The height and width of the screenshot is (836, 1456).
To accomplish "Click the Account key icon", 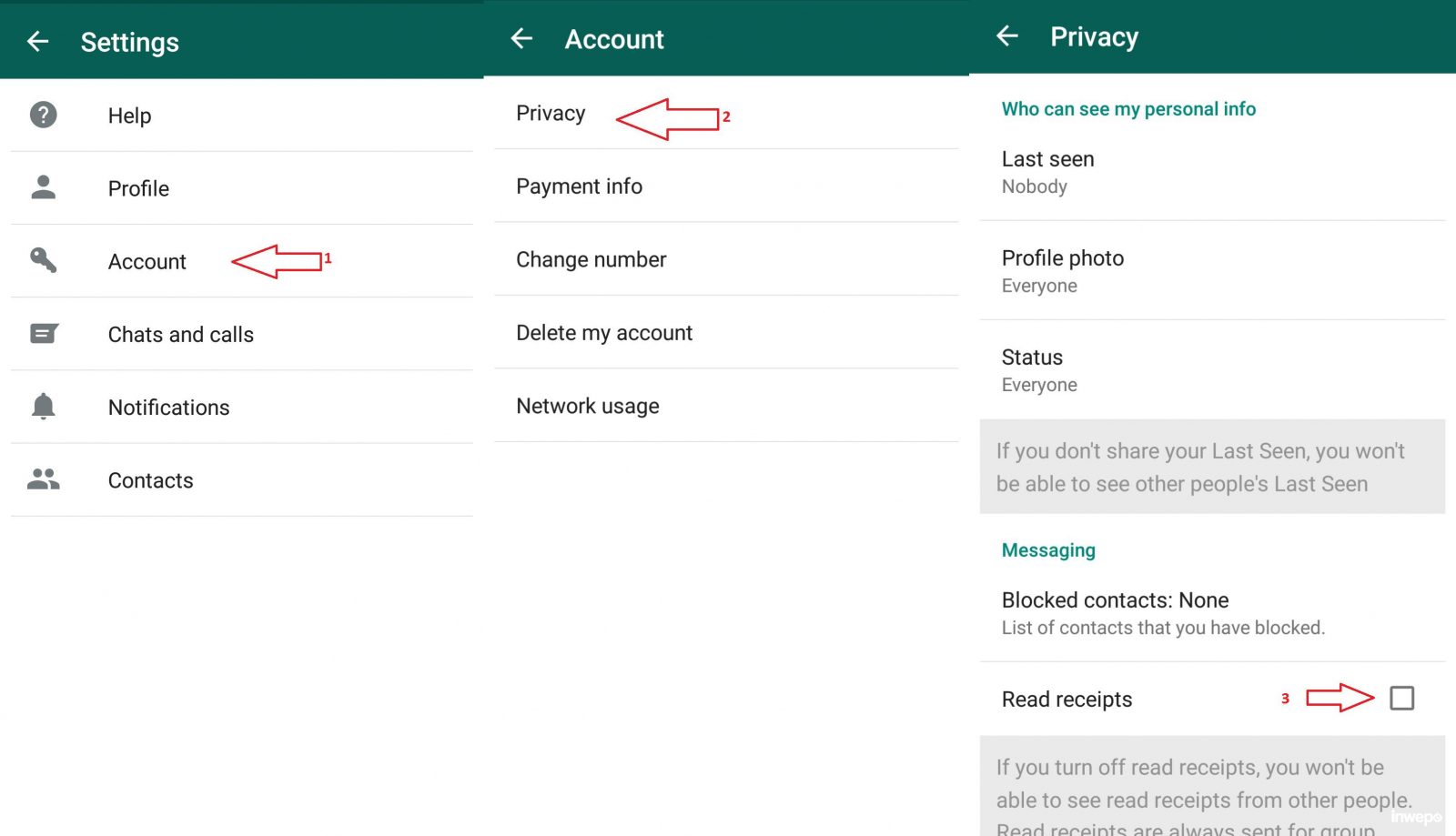I will (x=43, y=260).
